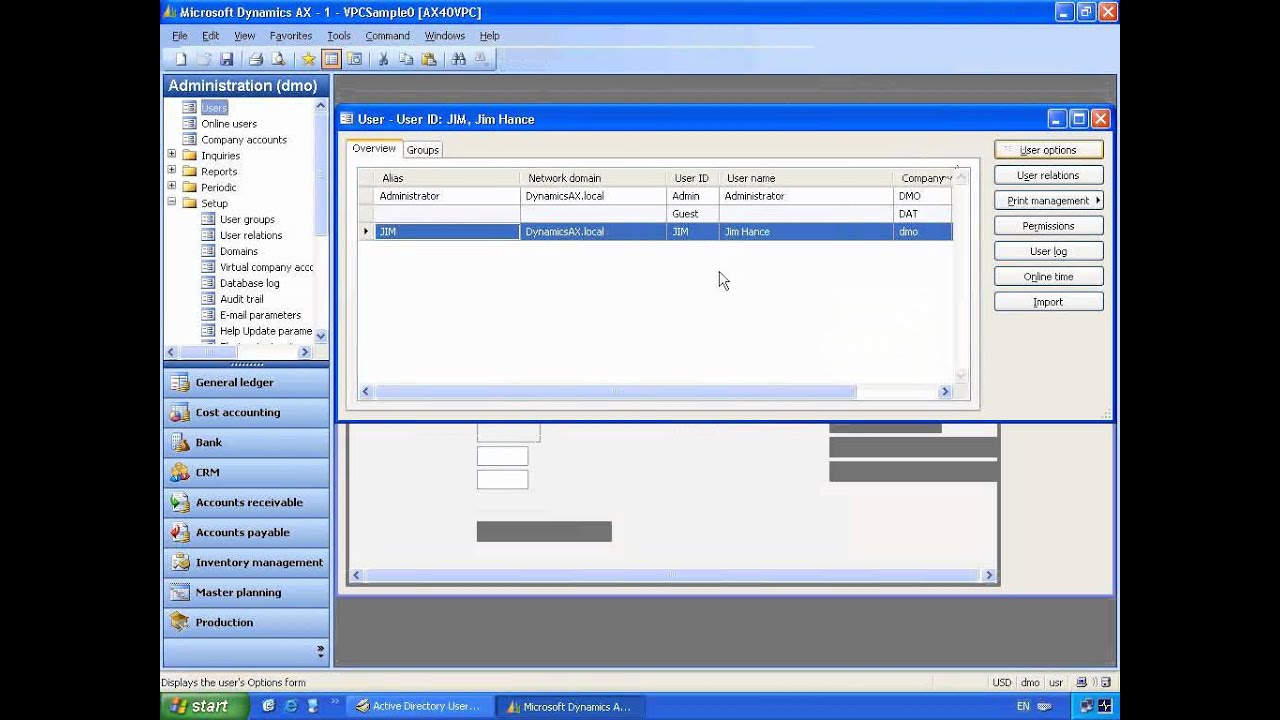
Task: Expand the Inquiries tree node
Action: [x=171, y=155]
